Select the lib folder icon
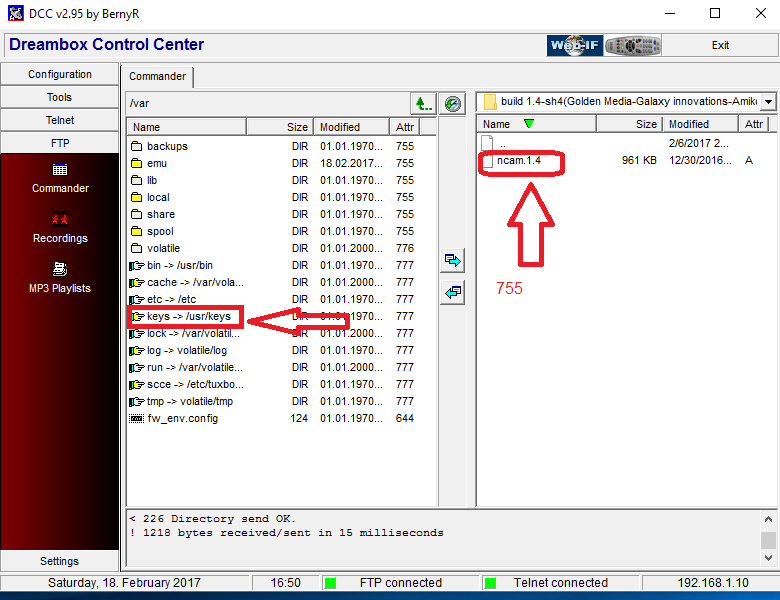 [x=136, y=180]
